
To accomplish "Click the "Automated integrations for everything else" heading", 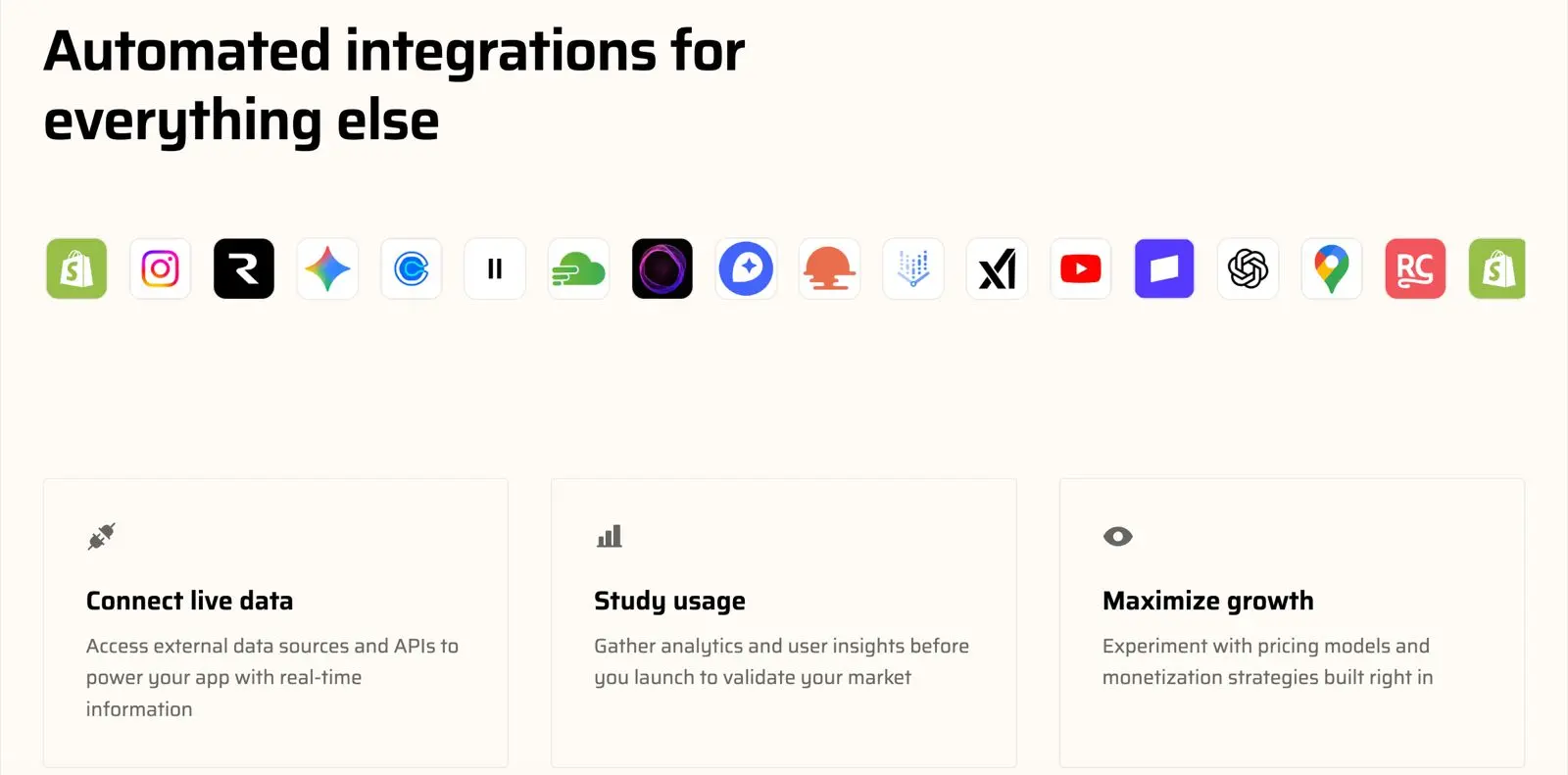I will 394,86.
